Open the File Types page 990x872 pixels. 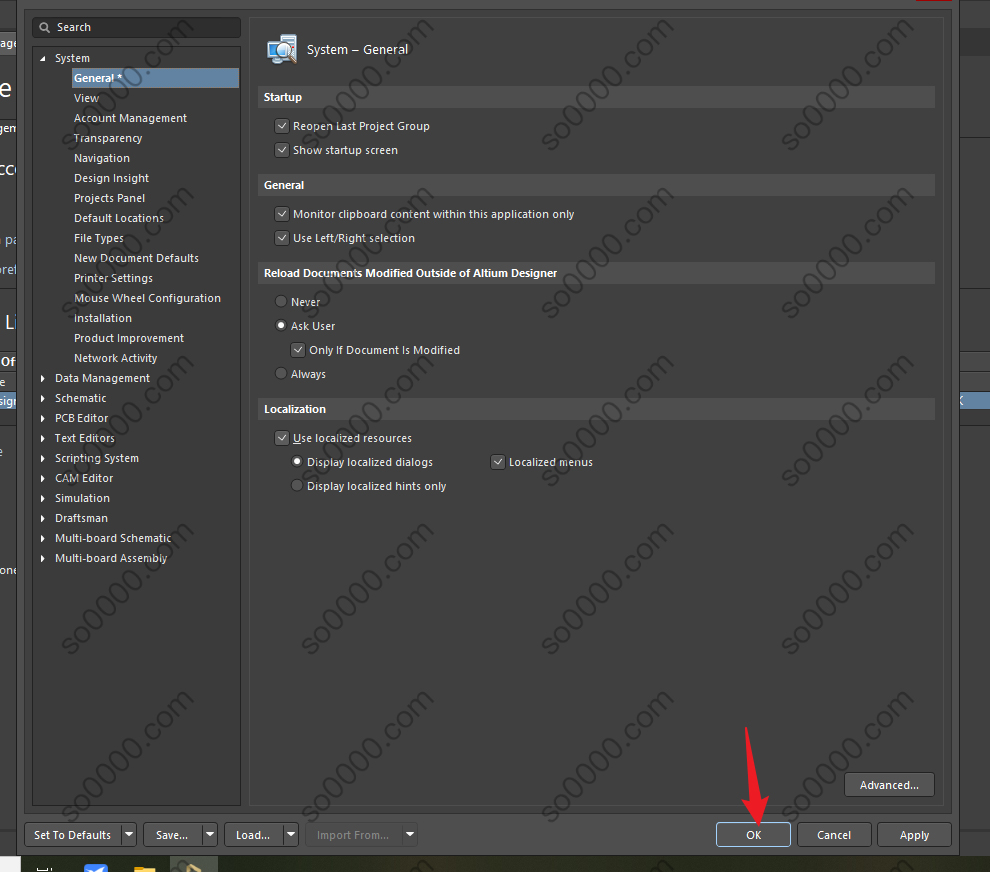coord(98,238)
